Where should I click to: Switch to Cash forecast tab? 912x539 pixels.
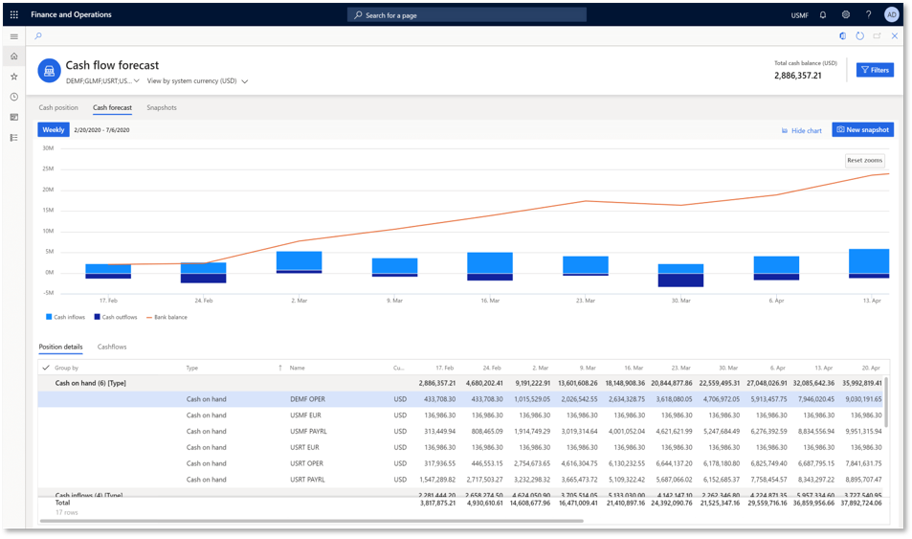pyautogui.click(x=112, y=108)
